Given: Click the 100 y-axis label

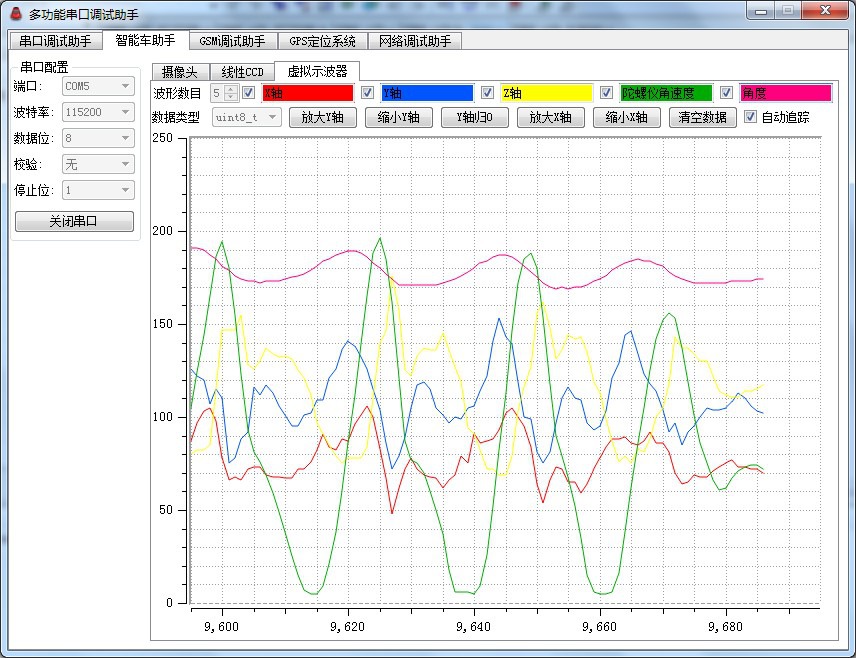Looking at the screenshot, I should point(162,417).
